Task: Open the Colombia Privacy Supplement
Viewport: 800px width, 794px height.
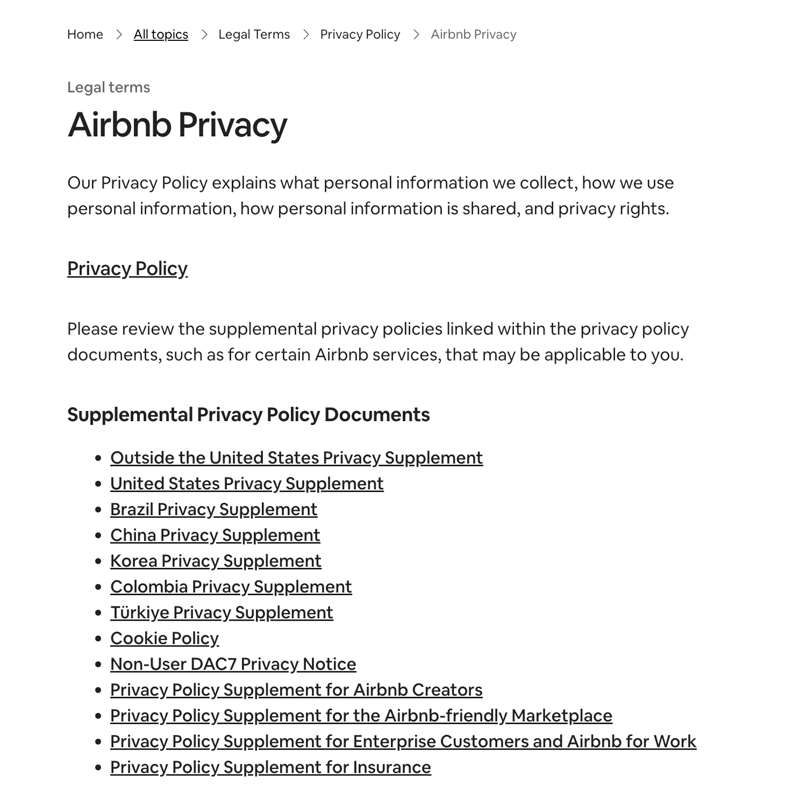Action: pyautogui.click(x=230, y=586)
